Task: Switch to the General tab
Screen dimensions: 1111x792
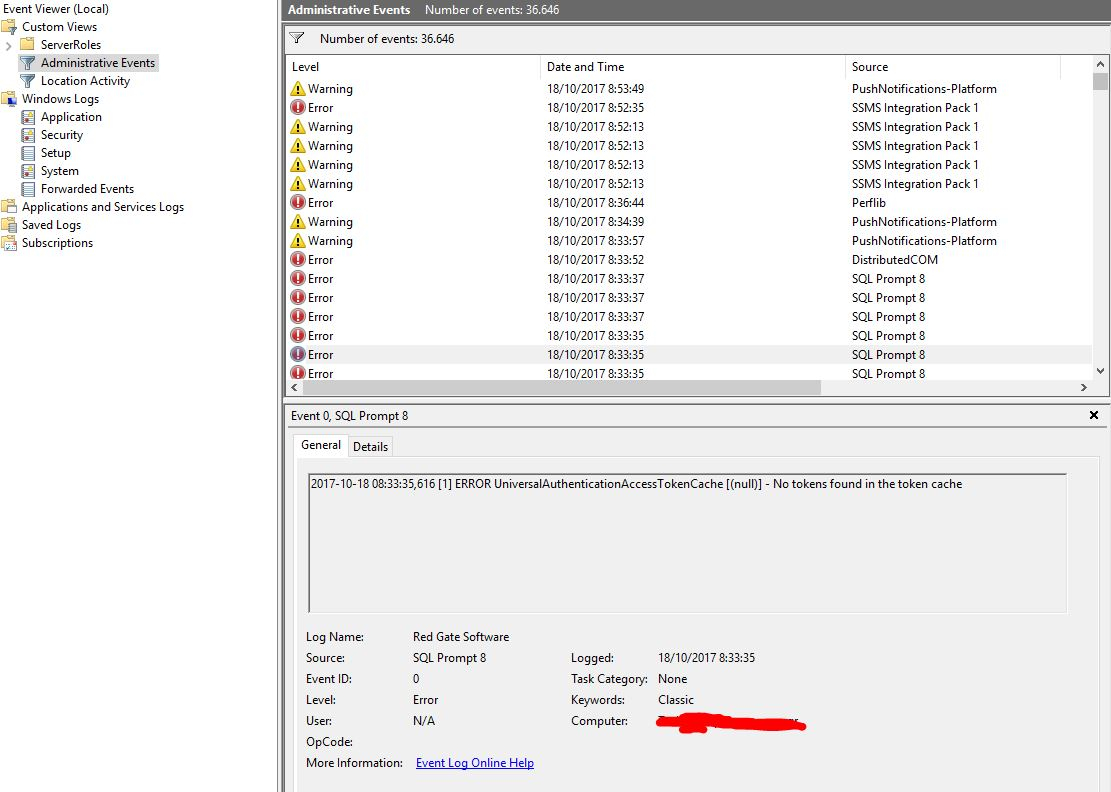Action: [x=320, y=445]
